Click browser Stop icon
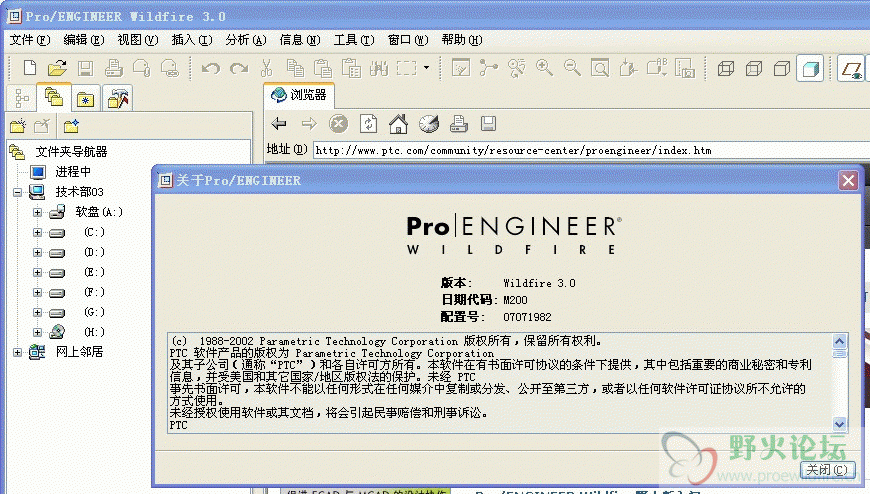This screenshot has width=870, height=494. 338,123
